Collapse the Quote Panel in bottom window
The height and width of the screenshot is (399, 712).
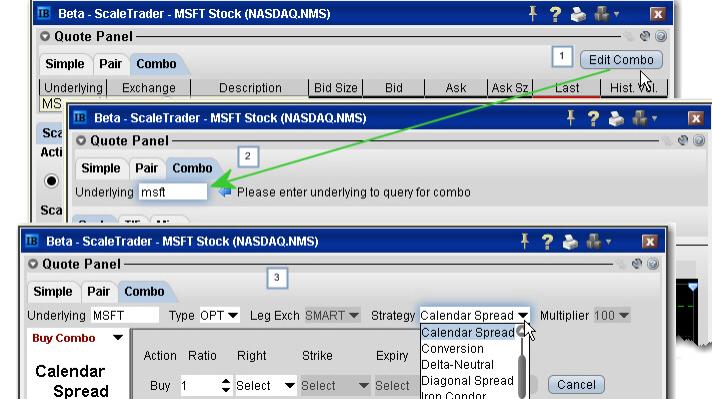tap(33, 264)
